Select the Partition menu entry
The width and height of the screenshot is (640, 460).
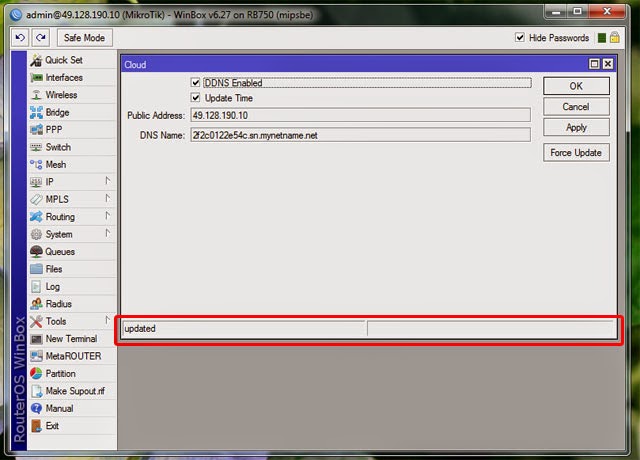click(72, 373)
